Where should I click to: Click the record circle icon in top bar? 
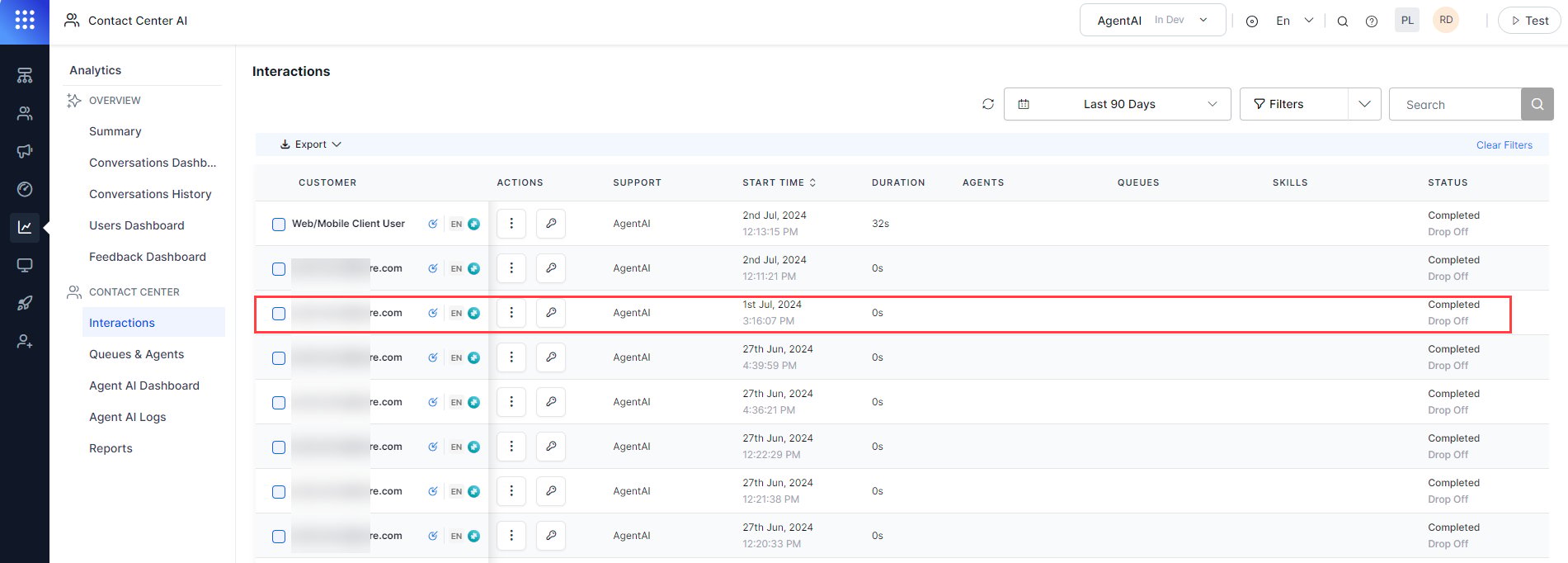click(x=1252, y=21)
